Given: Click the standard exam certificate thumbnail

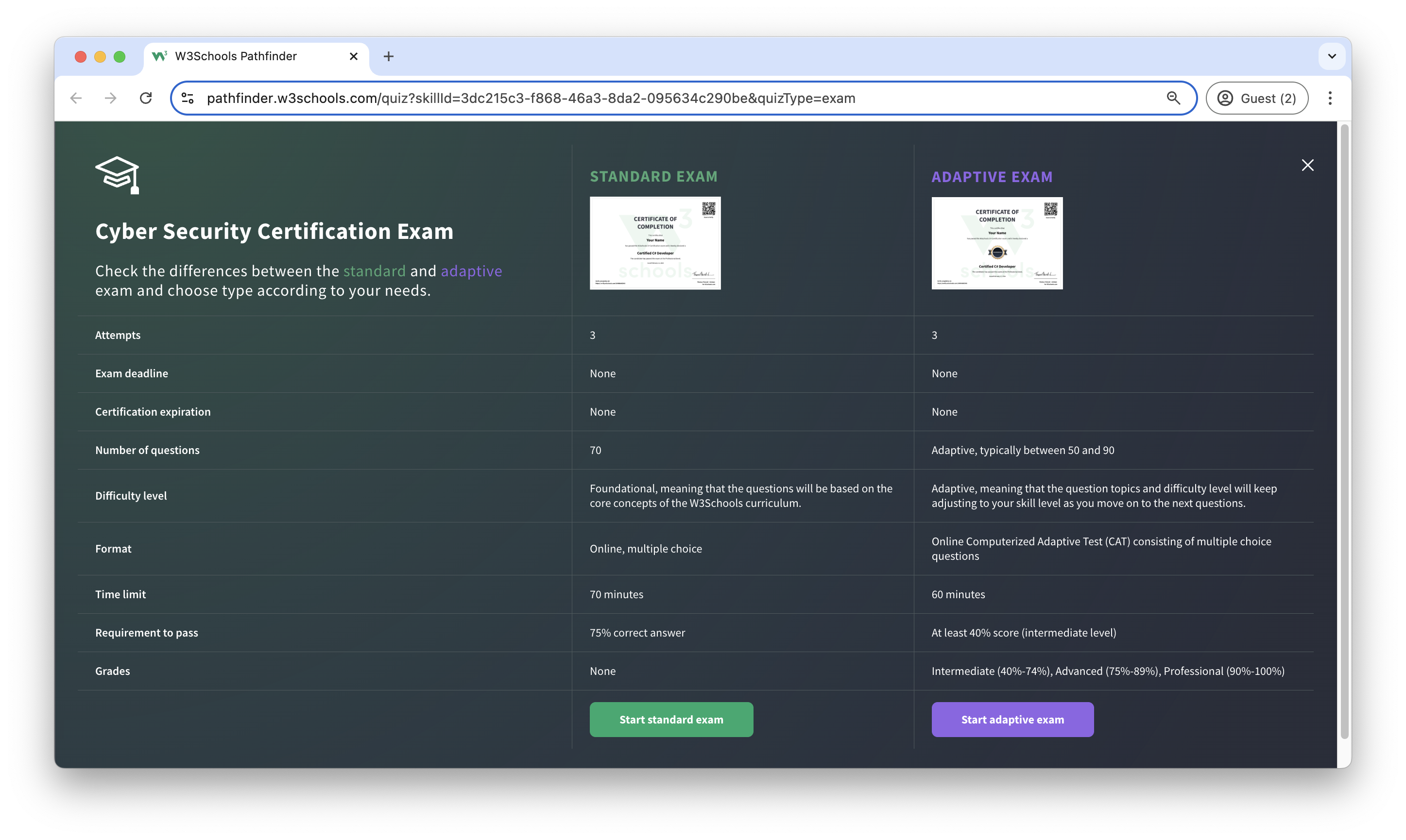Looking at the screenshot, I should point(654,243).
